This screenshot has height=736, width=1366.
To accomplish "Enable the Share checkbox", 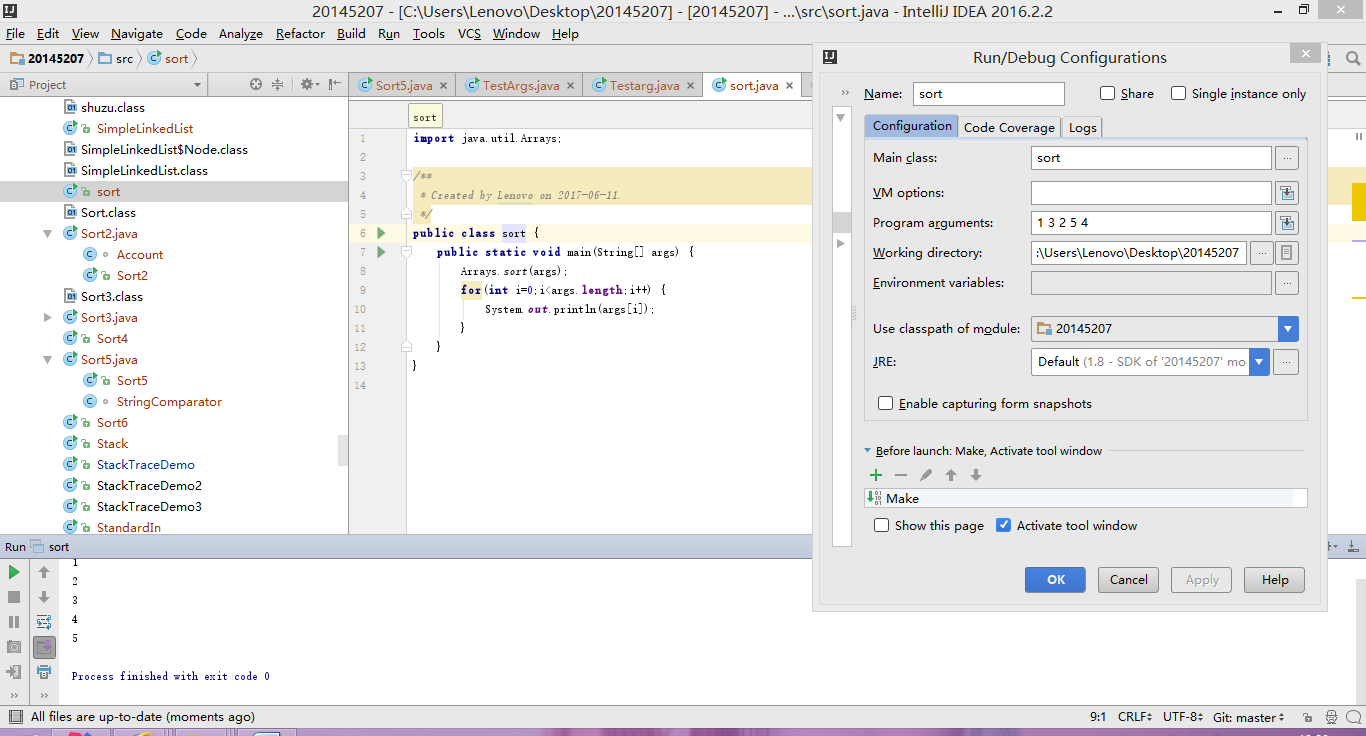I will (x=1107, y=93).
